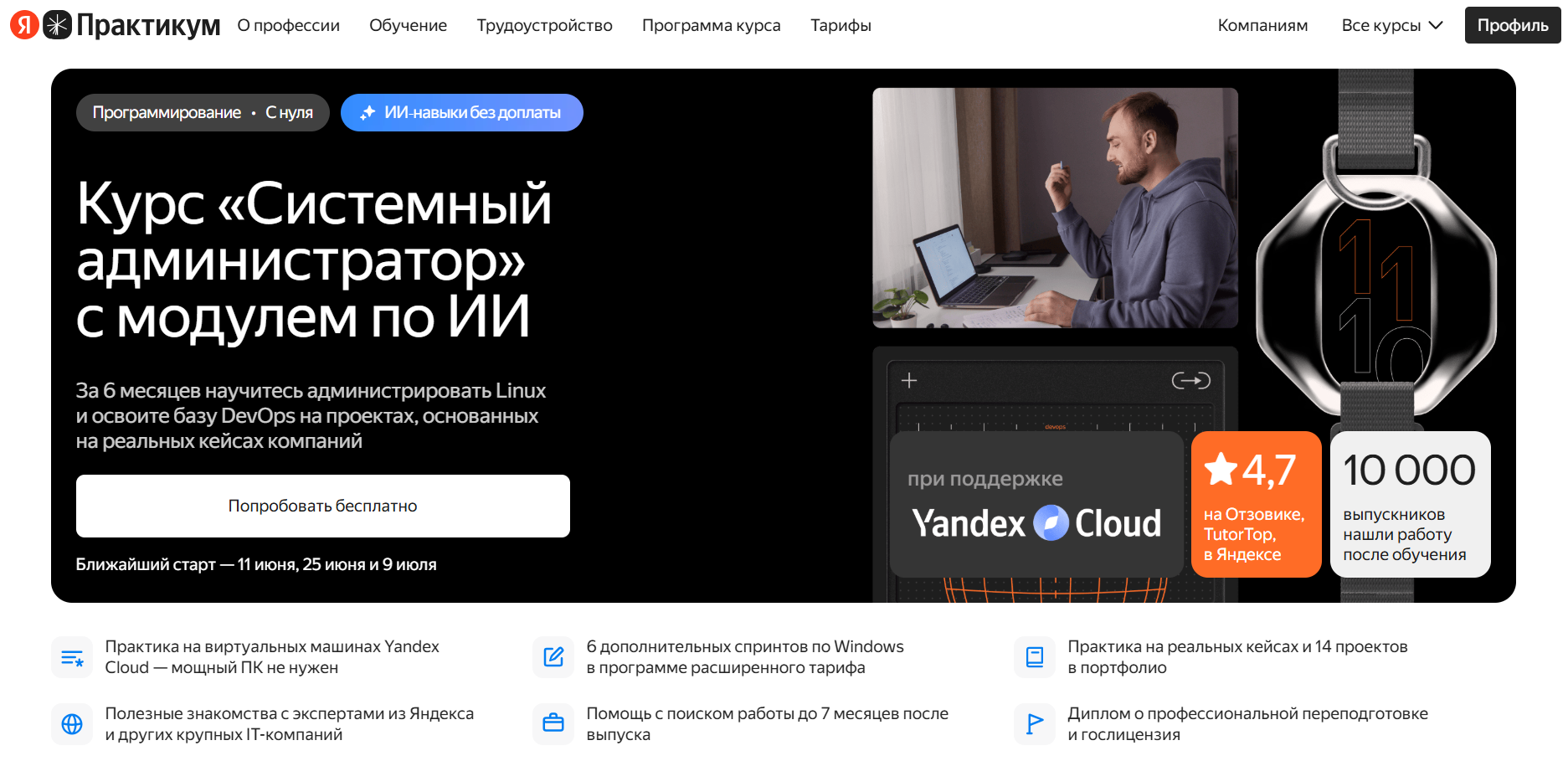Click the list-star icon beside Yandex Cloud practice

[x=72, y=657]
